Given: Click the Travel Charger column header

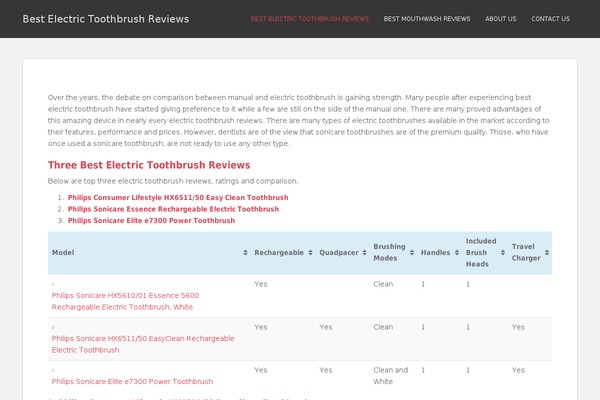Looking at the screenshot, I should 530,253.
